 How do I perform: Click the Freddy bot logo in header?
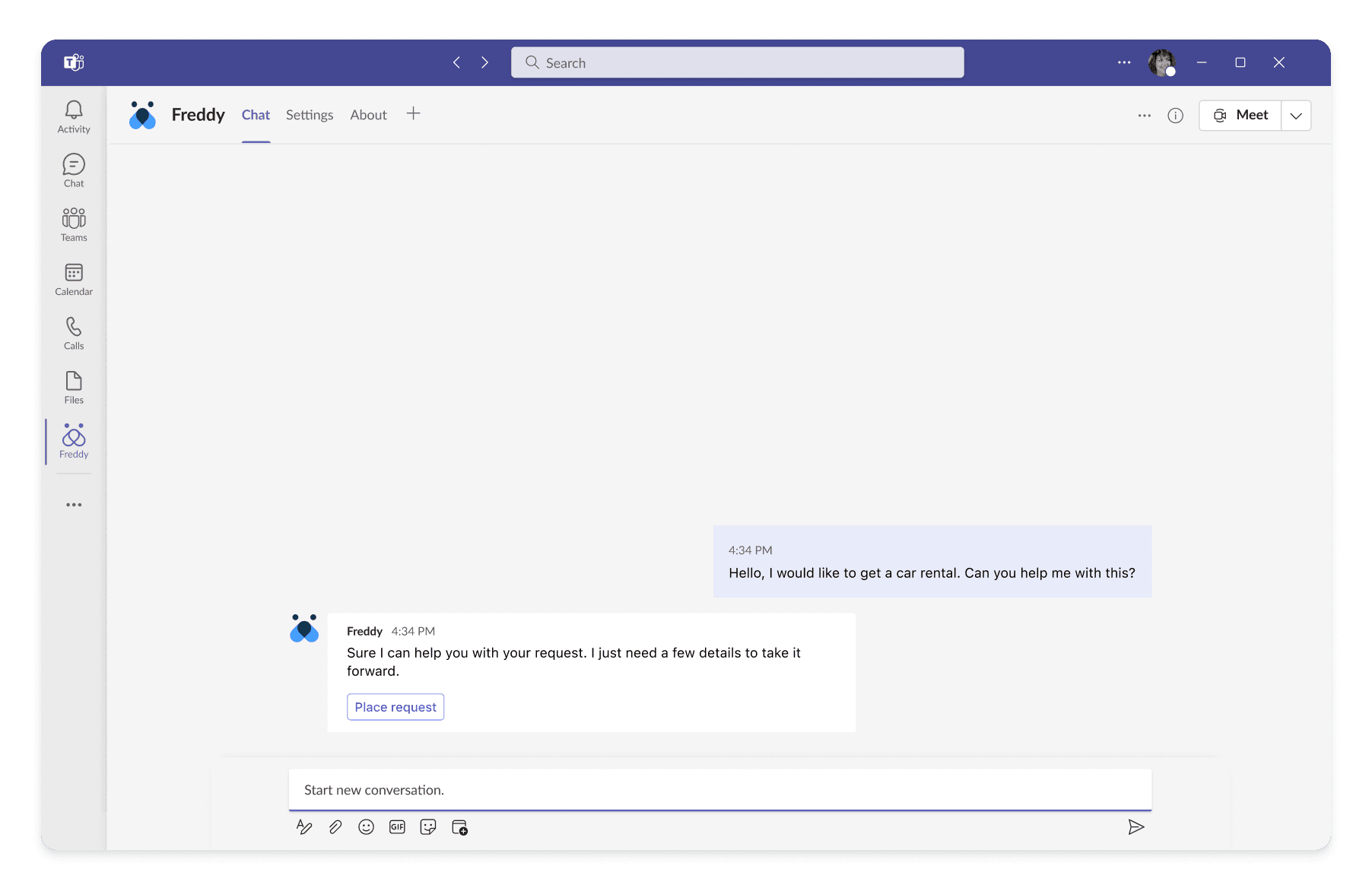click(142, 115)
